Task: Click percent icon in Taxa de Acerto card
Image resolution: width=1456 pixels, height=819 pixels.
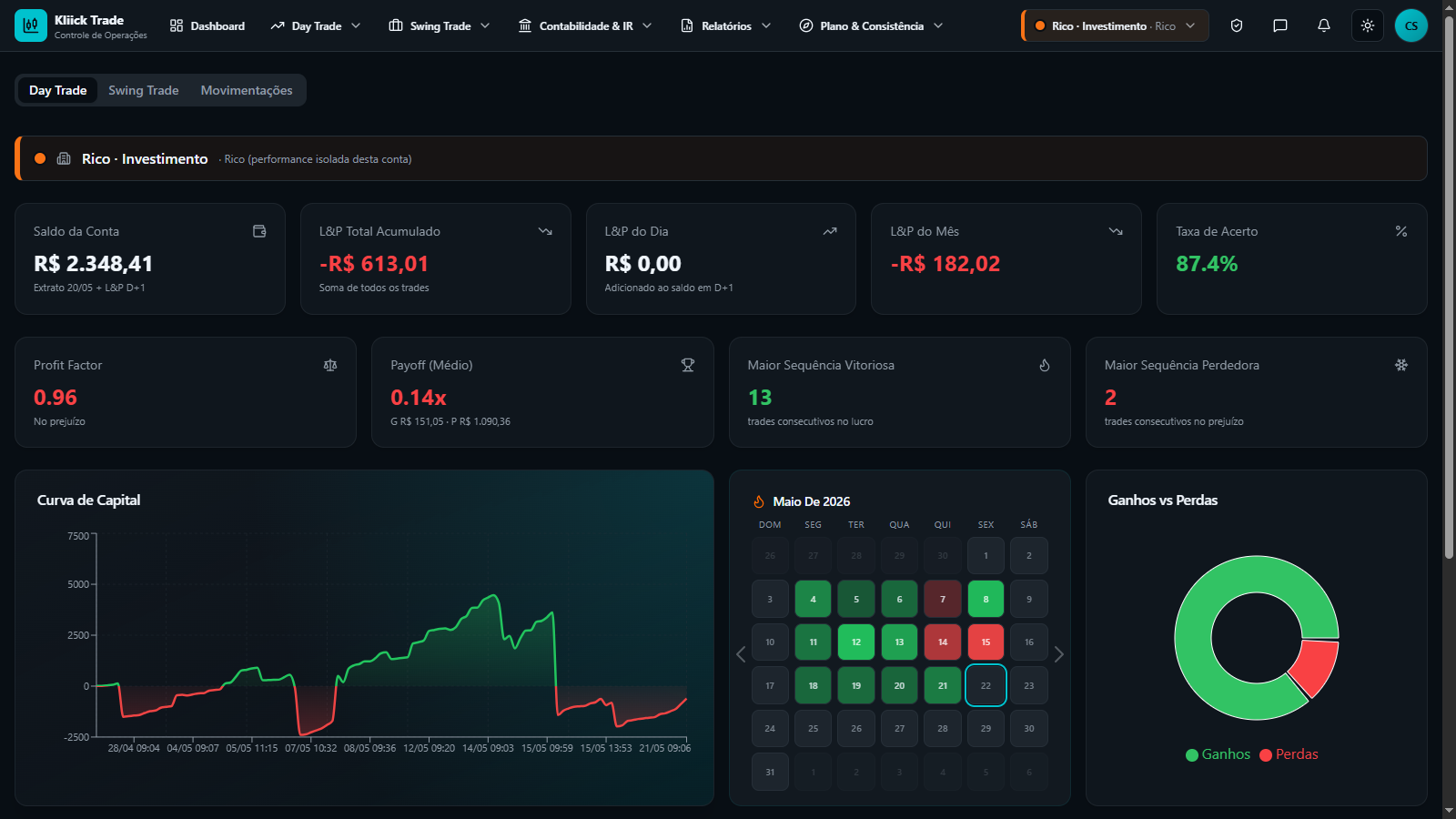Action: coord(1401,231)
